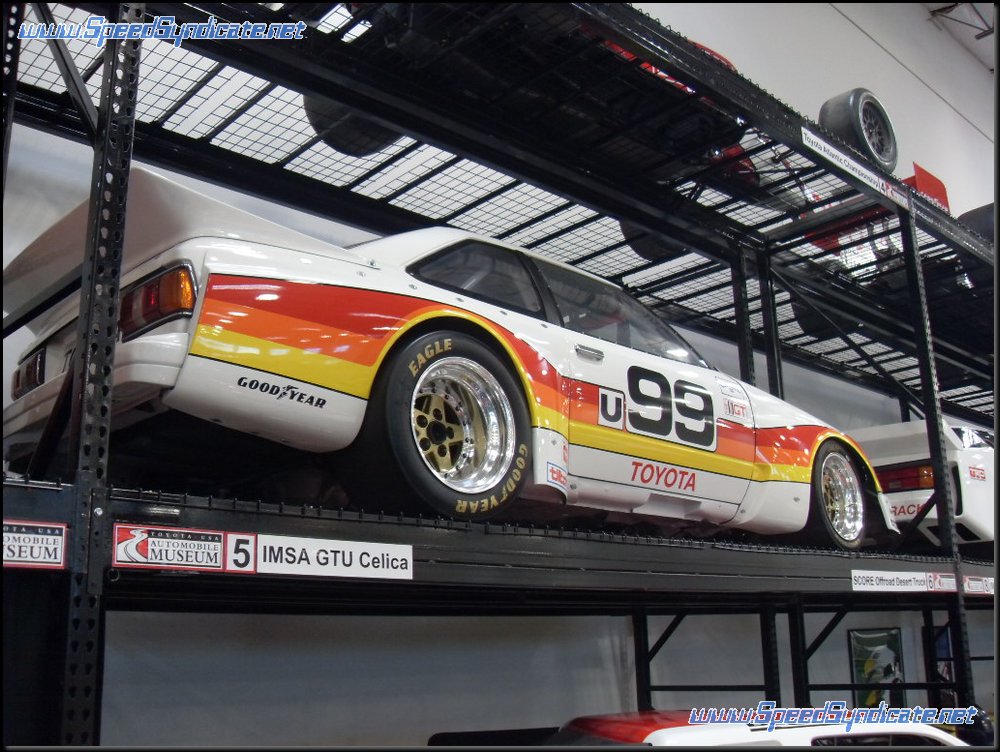This screenshot has height=752, width=1000.
Task: Click the 'SCORE Offroad Desert Truck' shelf label
Action: pyautogui.click(x=889, y=581)
